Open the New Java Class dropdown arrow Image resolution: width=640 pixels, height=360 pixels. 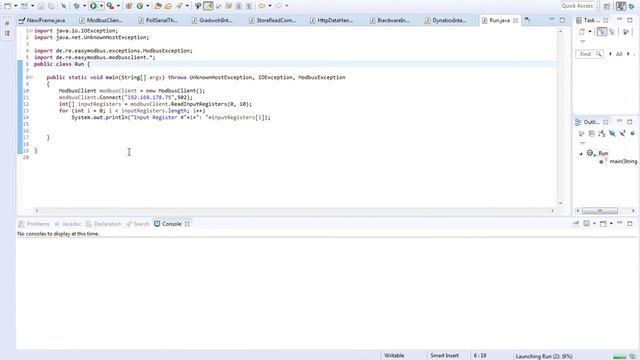147,6
